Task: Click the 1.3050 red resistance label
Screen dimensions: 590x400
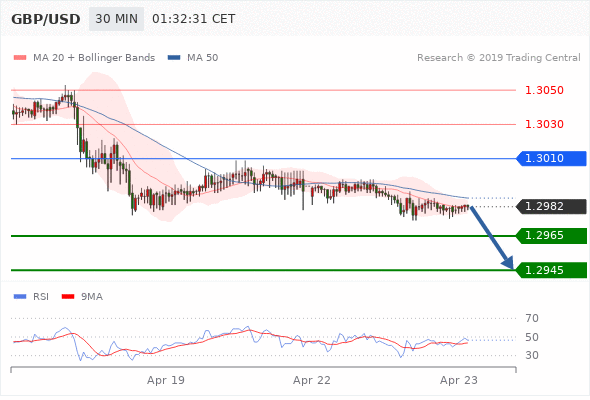Action: [x=544, y=90]
